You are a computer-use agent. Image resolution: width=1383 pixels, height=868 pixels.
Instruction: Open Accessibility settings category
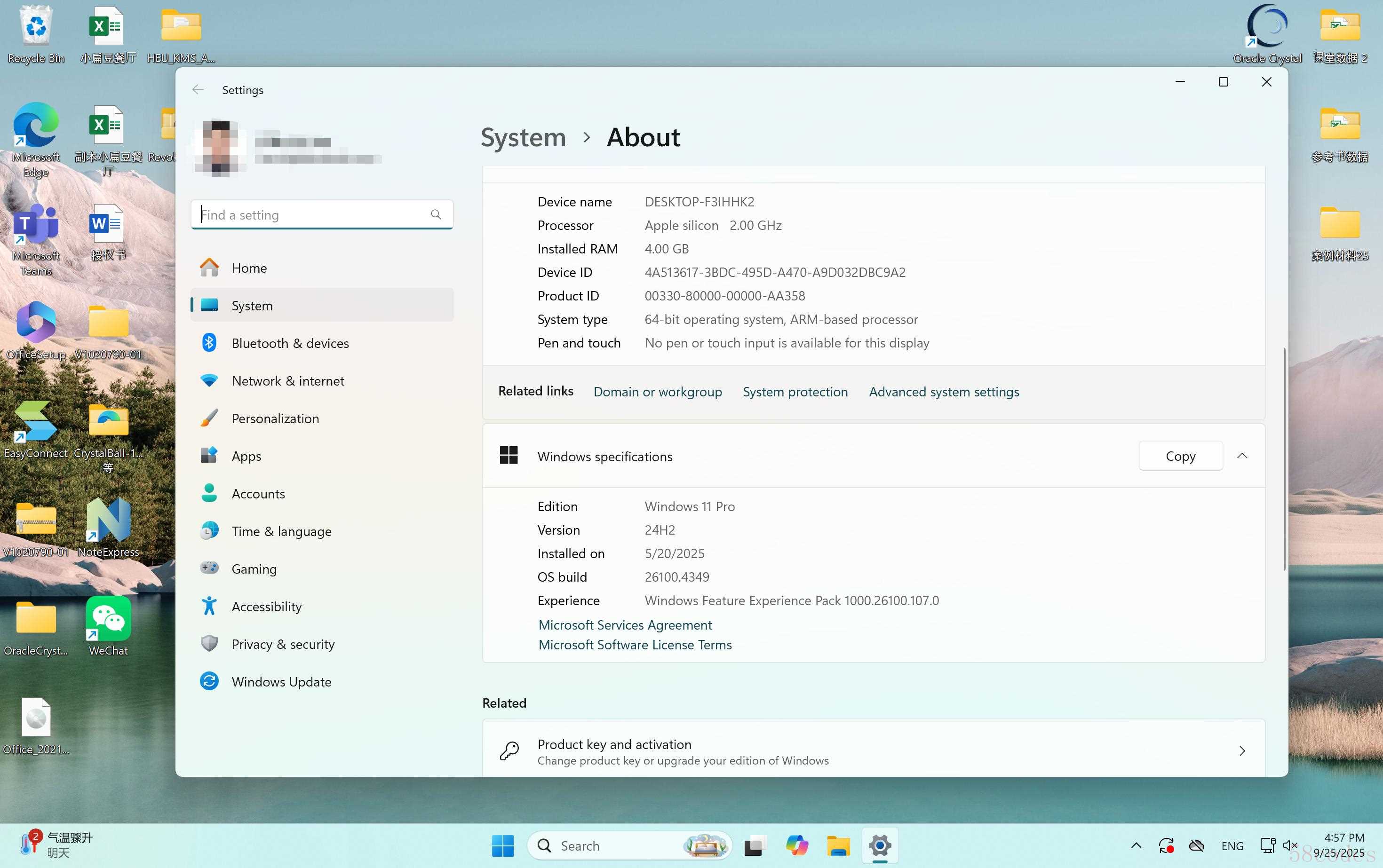(x=322, y=606)
